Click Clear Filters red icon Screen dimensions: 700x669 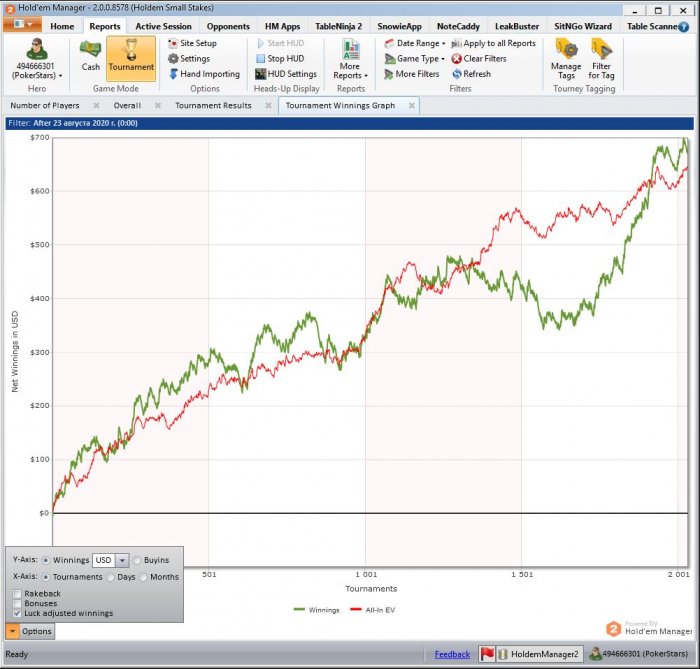point(456,58)
